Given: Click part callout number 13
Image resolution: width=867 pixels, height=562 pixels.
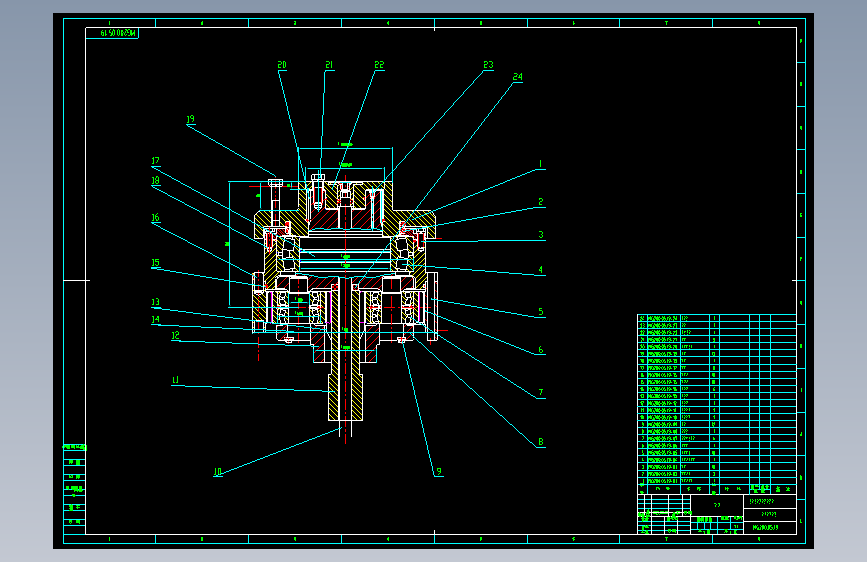Looking at the screenshot, I should tap(155, 302).
